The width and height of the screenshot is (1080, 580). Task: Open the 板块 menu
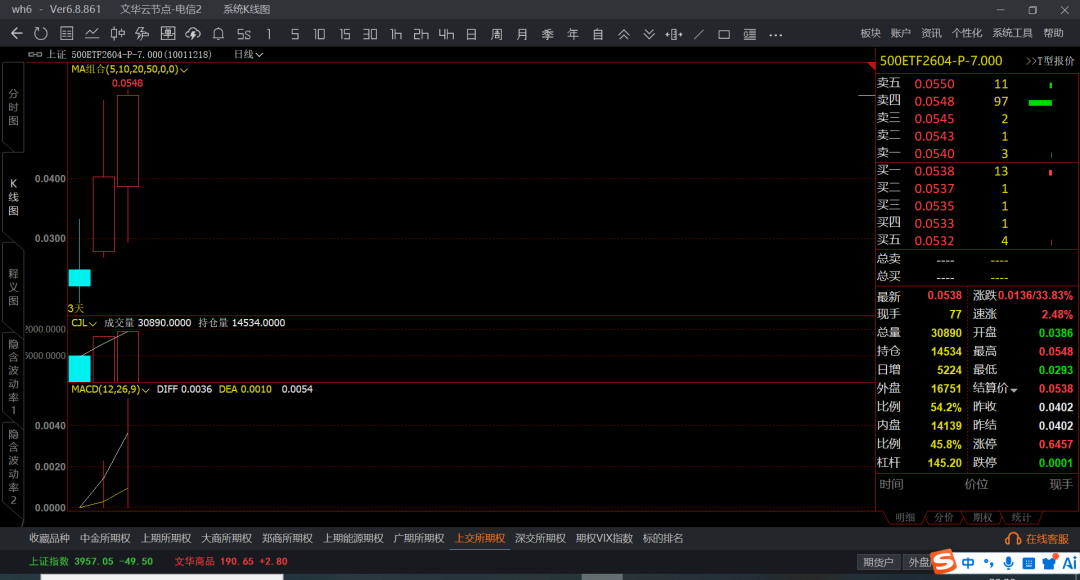tap(871, 33)
